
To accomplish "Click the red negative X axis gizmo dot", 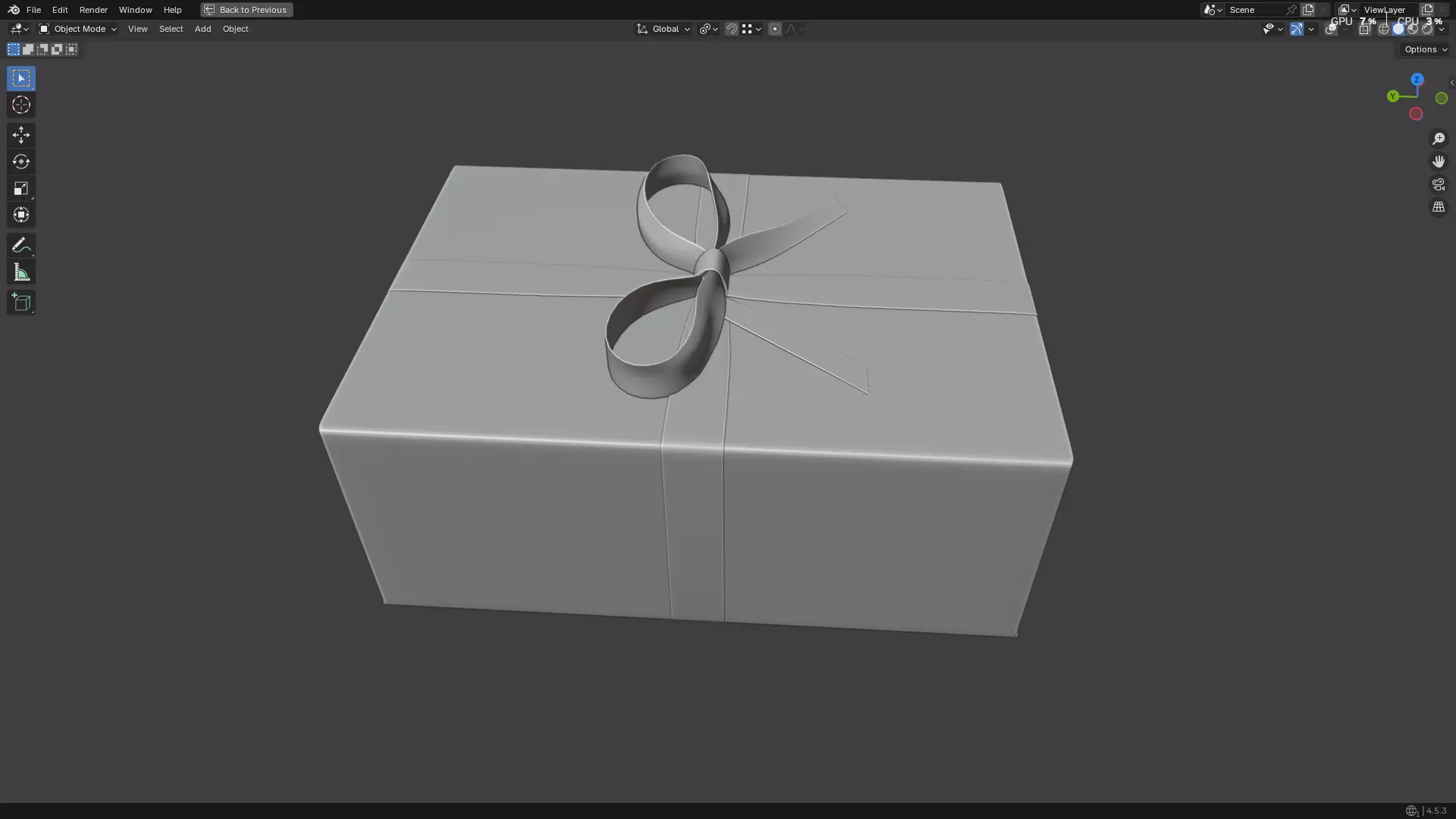I will pos(1416,114).
